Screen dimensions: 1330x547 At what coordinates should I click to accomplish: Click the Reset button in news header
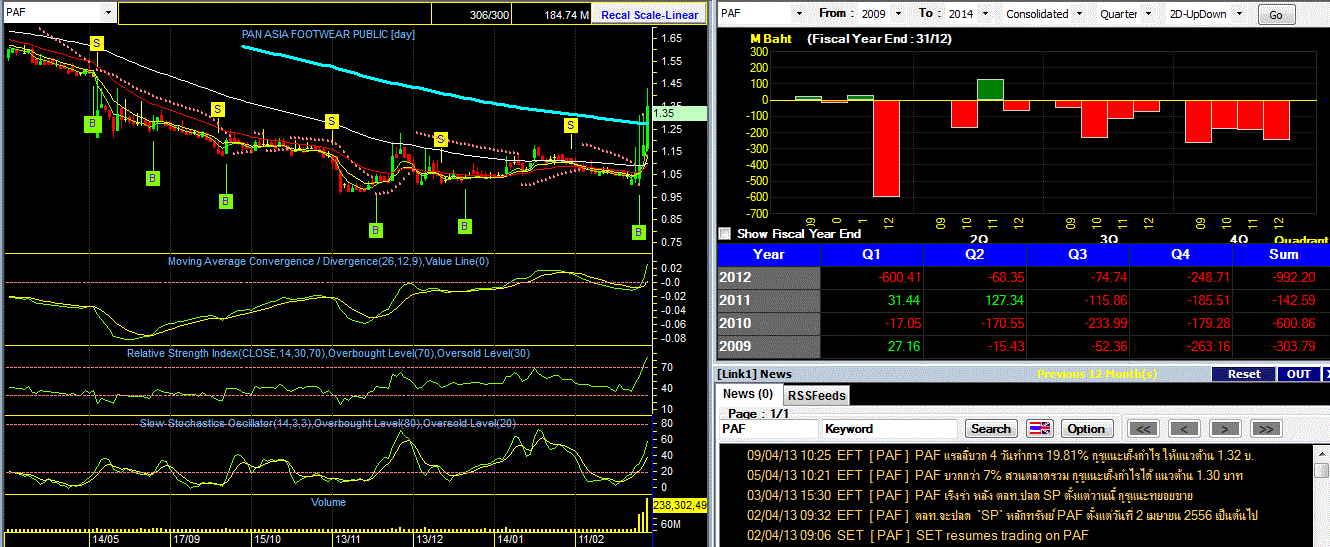point(1244,374)
